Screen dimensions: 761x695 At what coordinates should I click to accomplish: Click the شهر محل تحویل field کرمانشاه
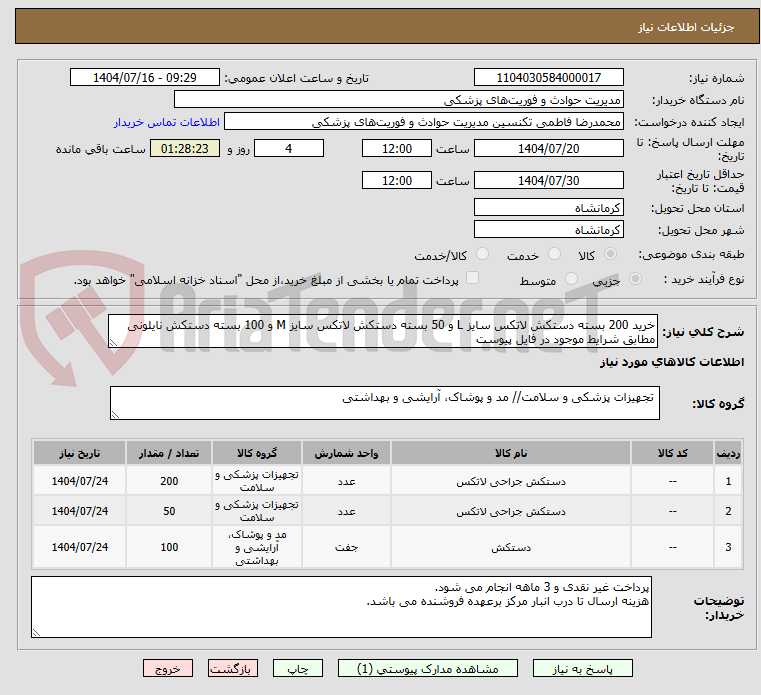pyautogui.click(x=548, y=230)
